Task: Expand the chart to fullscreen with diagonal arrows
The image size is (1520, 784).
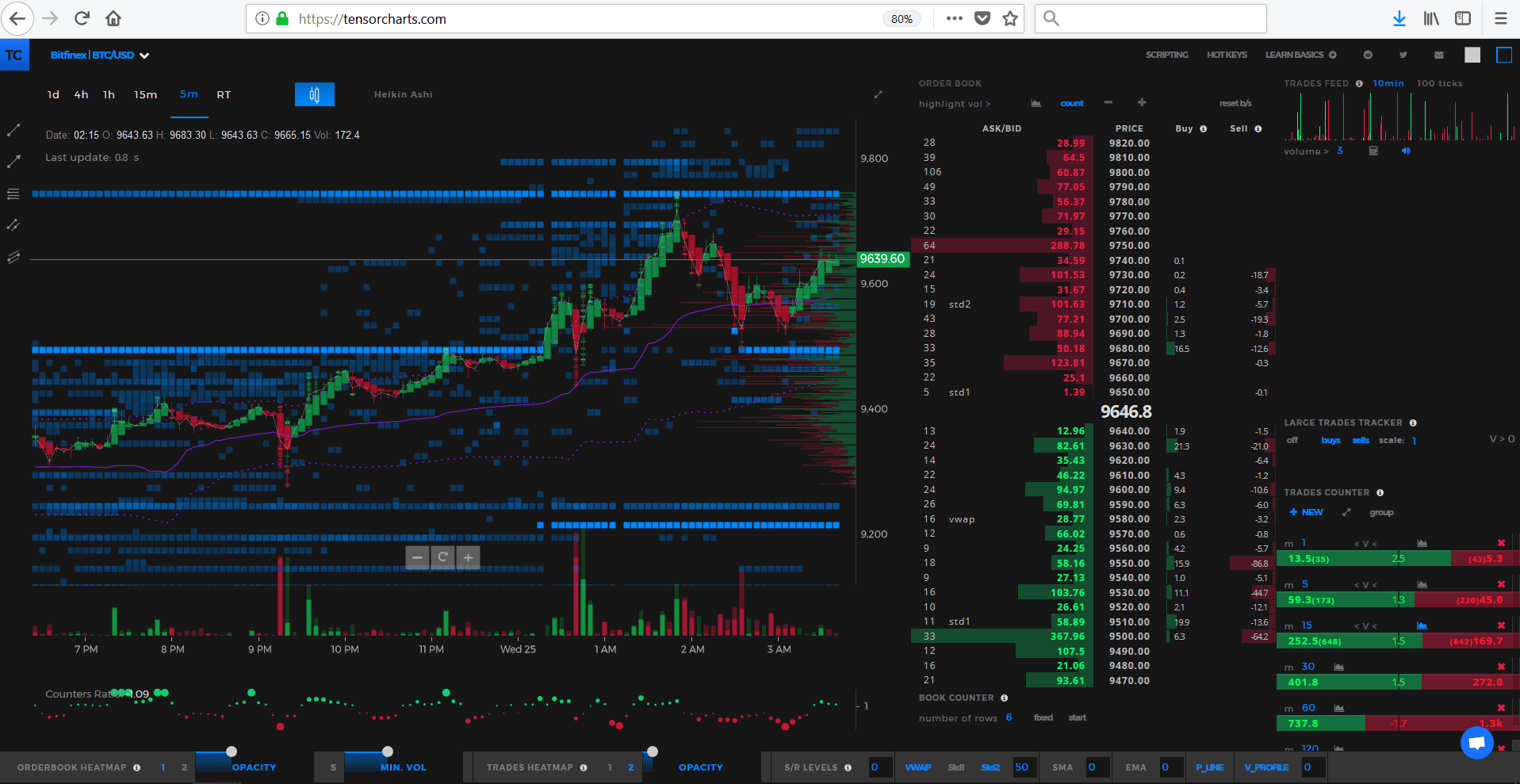Action: point(879,94)
